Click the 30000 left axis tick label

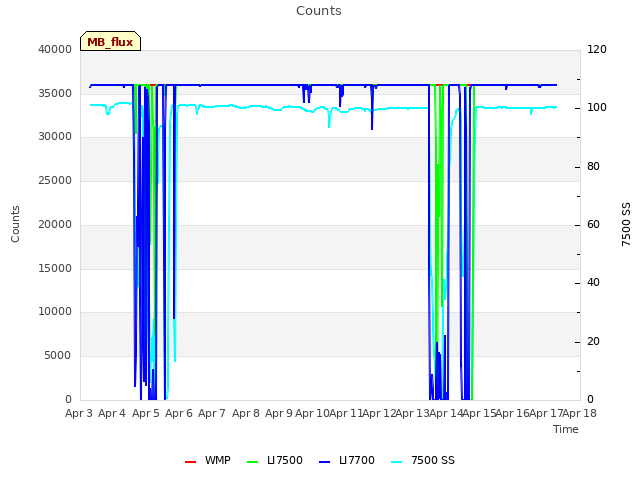pos(55,137)
